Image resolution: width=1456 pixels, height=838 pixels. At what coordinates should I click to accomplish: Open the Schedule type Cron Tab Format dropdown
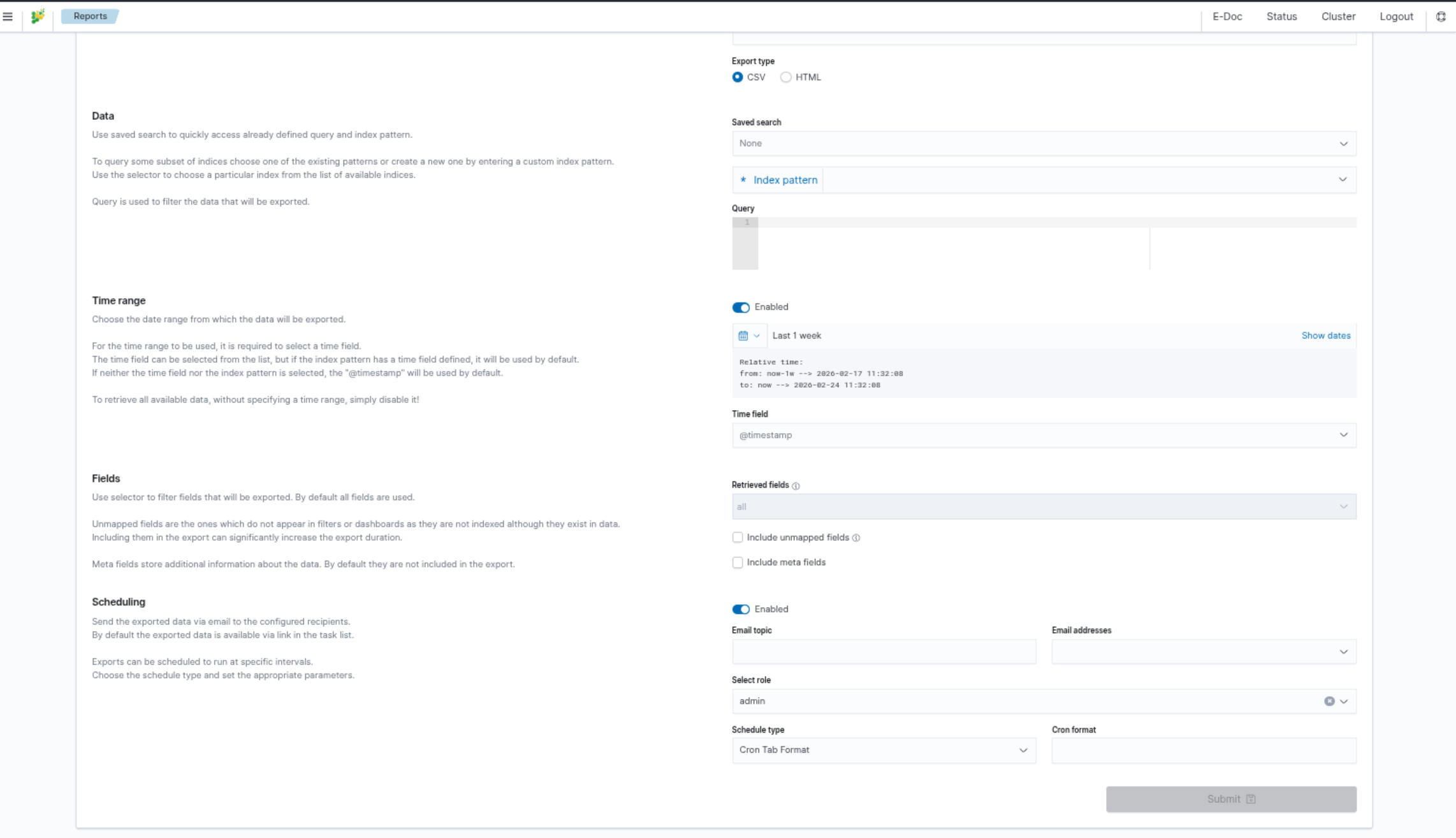click(x=884, y=750)
